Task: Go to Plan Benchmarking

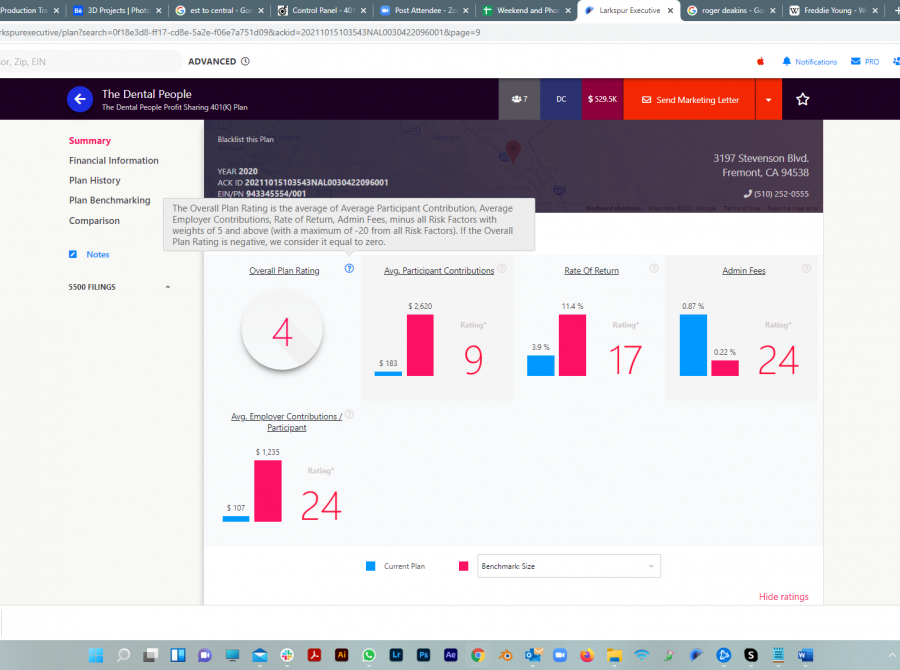Action: click(109, 201)
